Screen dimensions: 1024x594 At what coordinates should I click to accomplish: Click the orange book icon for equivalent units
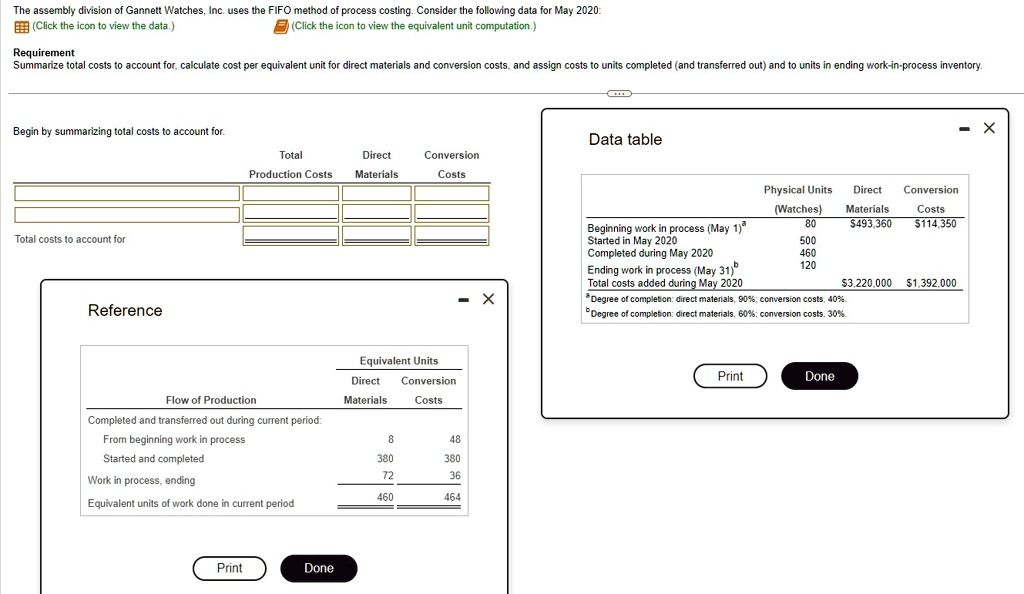[x=280, y=27]
